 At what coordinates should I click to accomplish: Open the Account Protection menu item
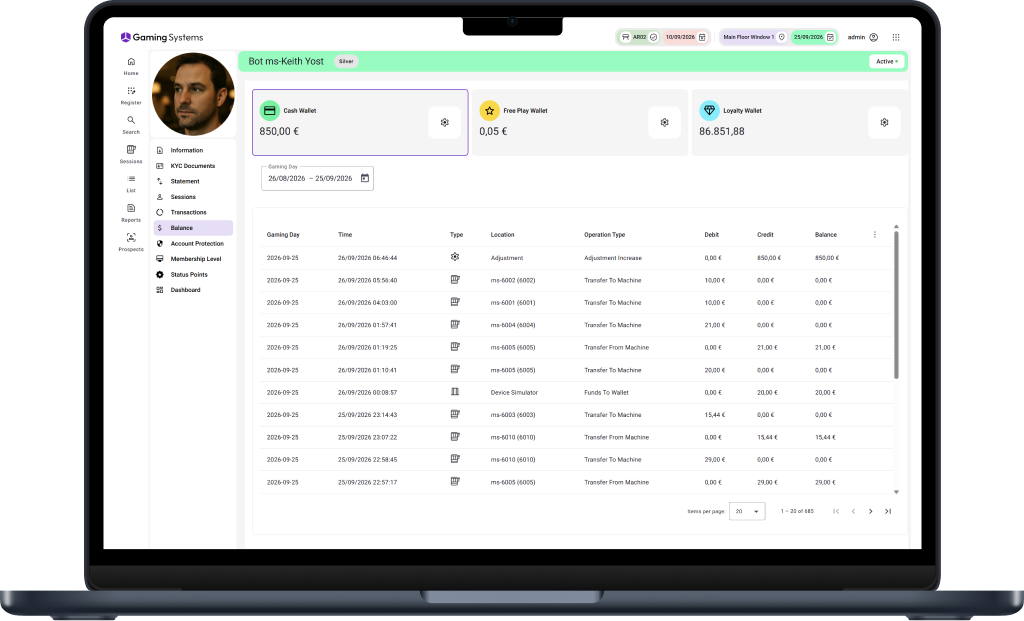coord(193,244)
